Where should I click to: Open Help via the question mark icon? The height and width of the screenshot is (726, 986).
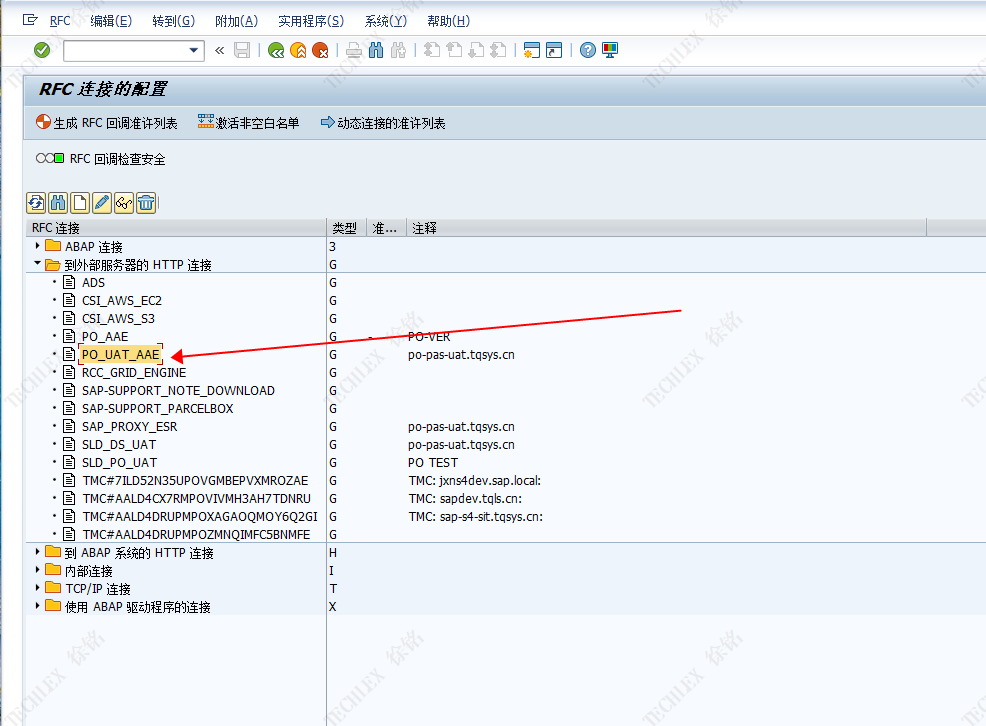588,50
